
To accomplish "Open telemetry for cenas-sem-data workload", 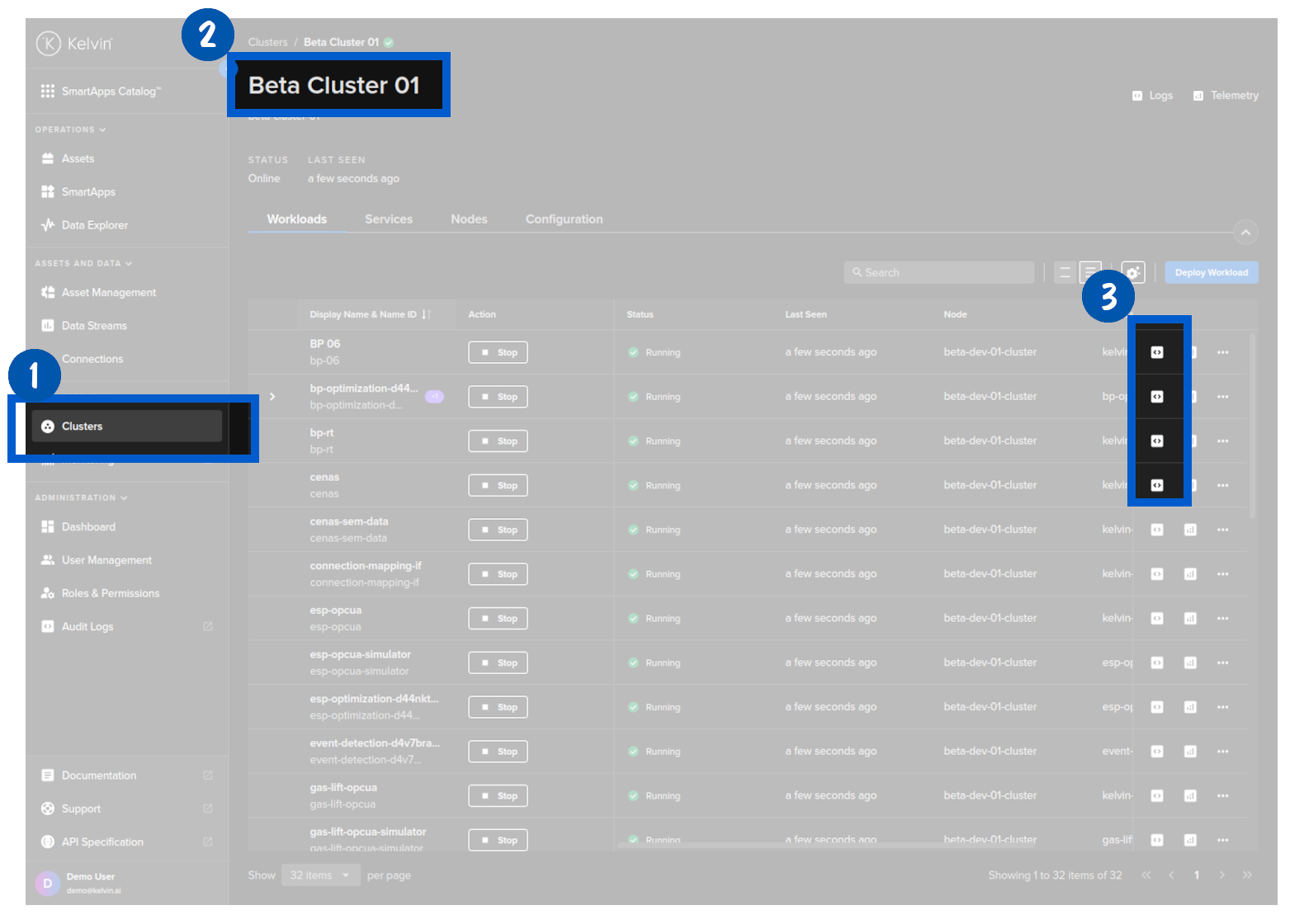I will pyautogui.click(x=1190, y=530).
